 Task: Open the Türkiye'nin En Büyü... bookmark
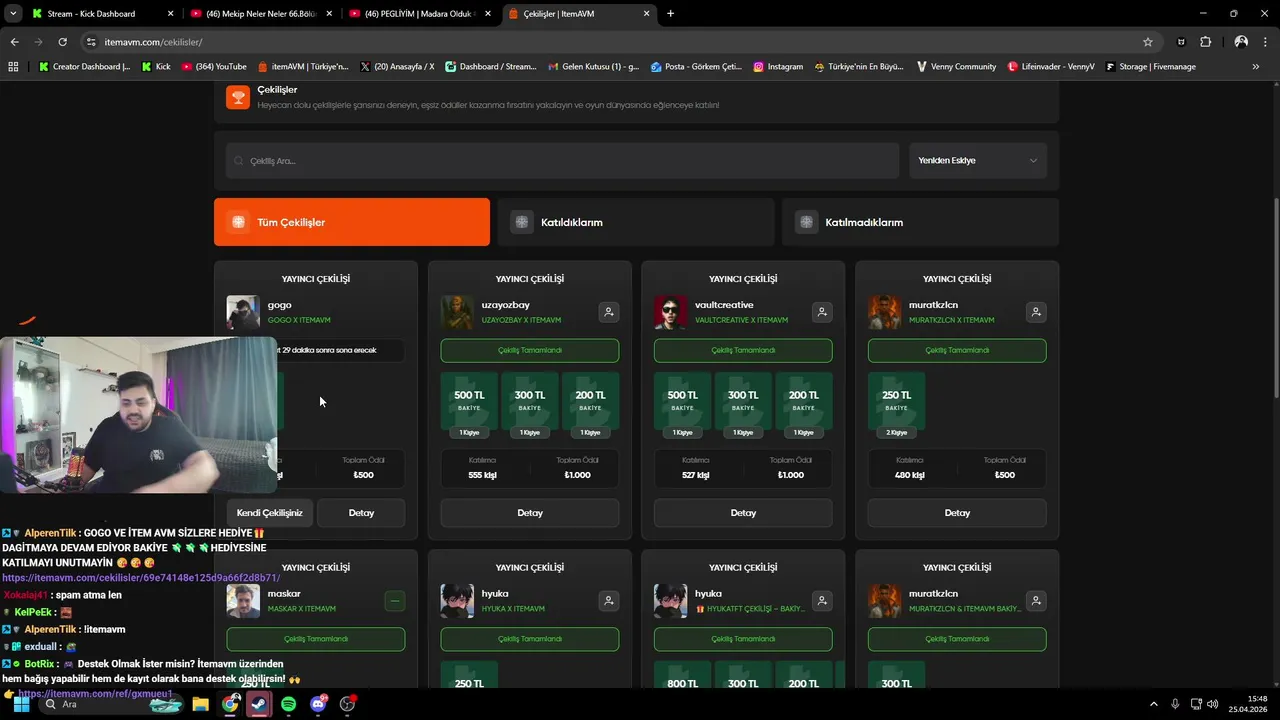tap(860, 67)
